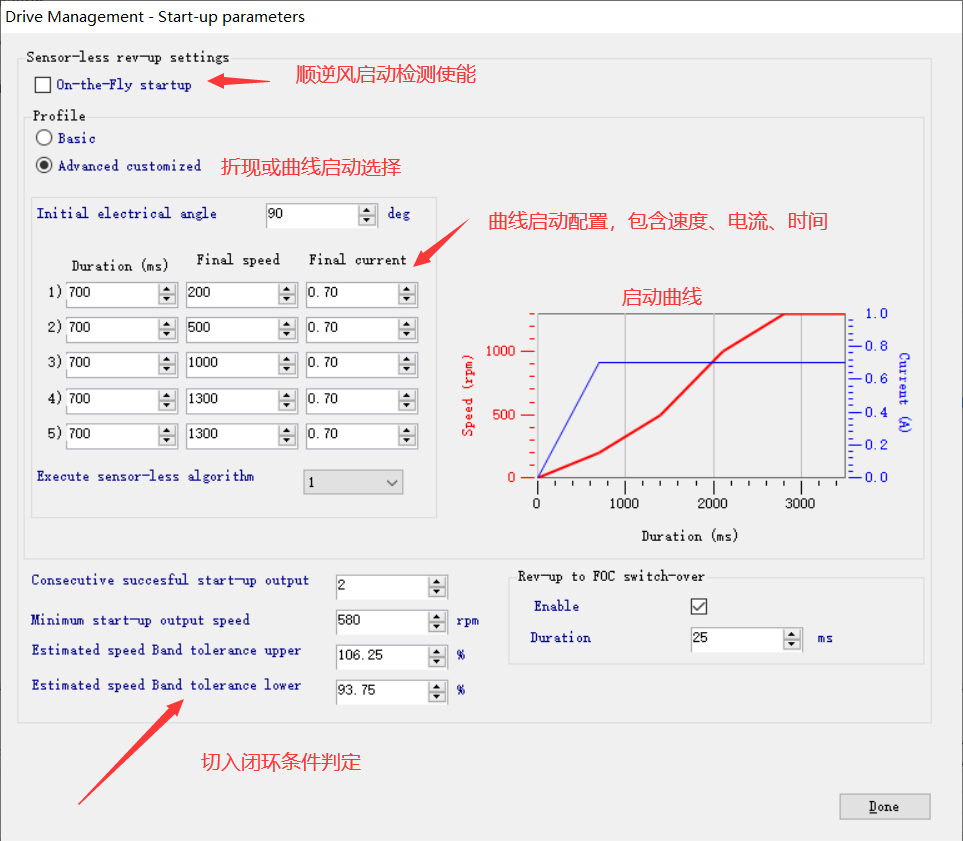Increment row 2 Final current with the up arrow

(407, 323)
